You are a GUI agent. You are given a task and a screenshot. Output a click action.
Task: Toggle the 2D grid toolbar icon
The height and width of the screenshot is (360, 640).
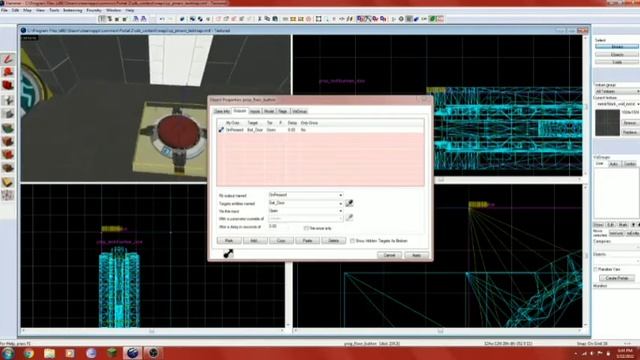point(102,19)
